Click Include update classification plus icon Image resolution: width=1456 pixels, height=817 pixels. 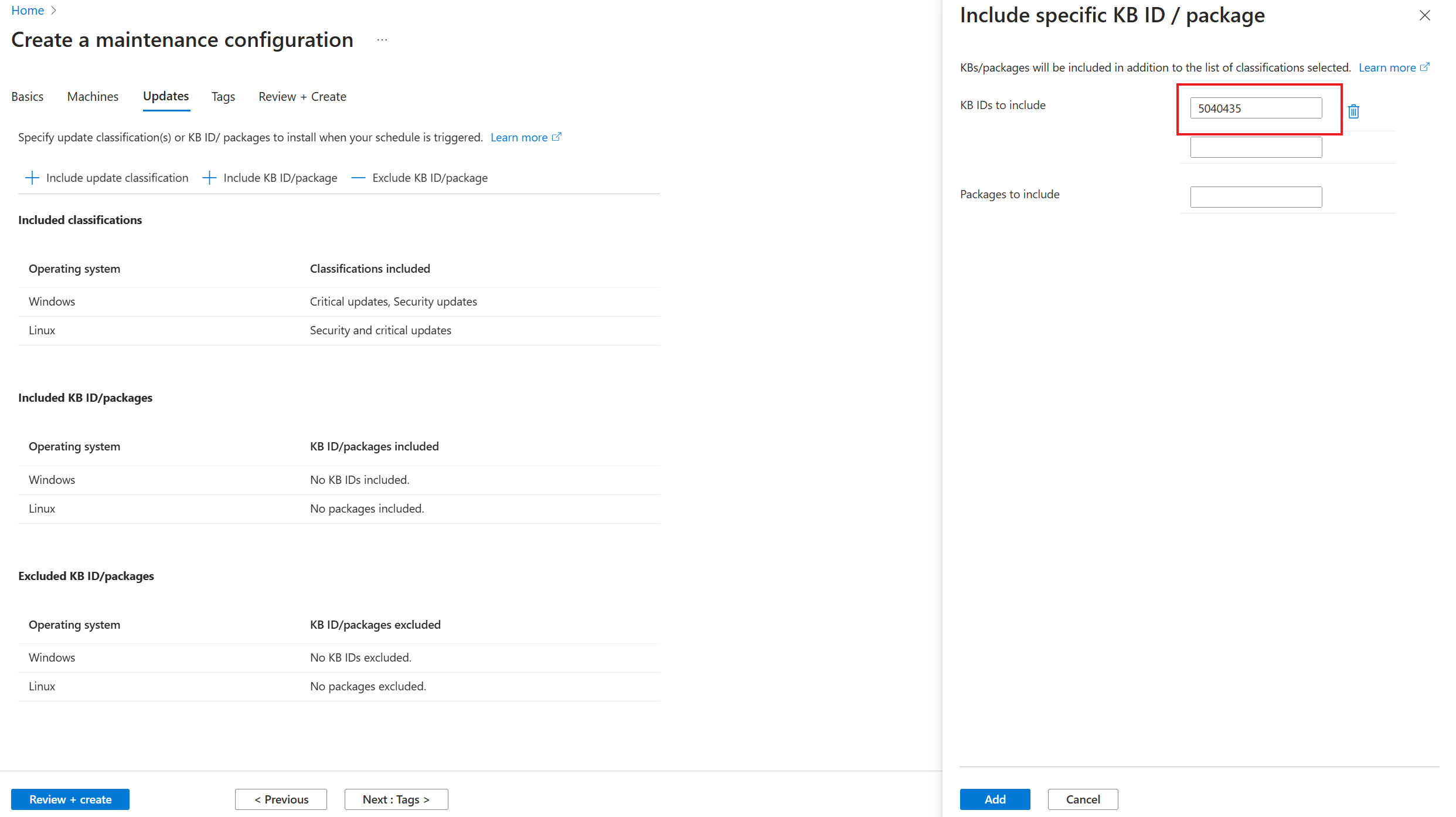point(32,178)
